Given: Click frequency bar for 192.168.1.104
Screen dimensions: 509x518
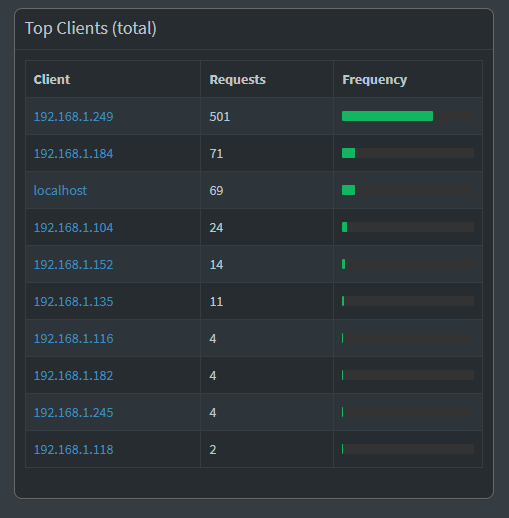Looking at the screenshot, I should [x=408, y=227].
